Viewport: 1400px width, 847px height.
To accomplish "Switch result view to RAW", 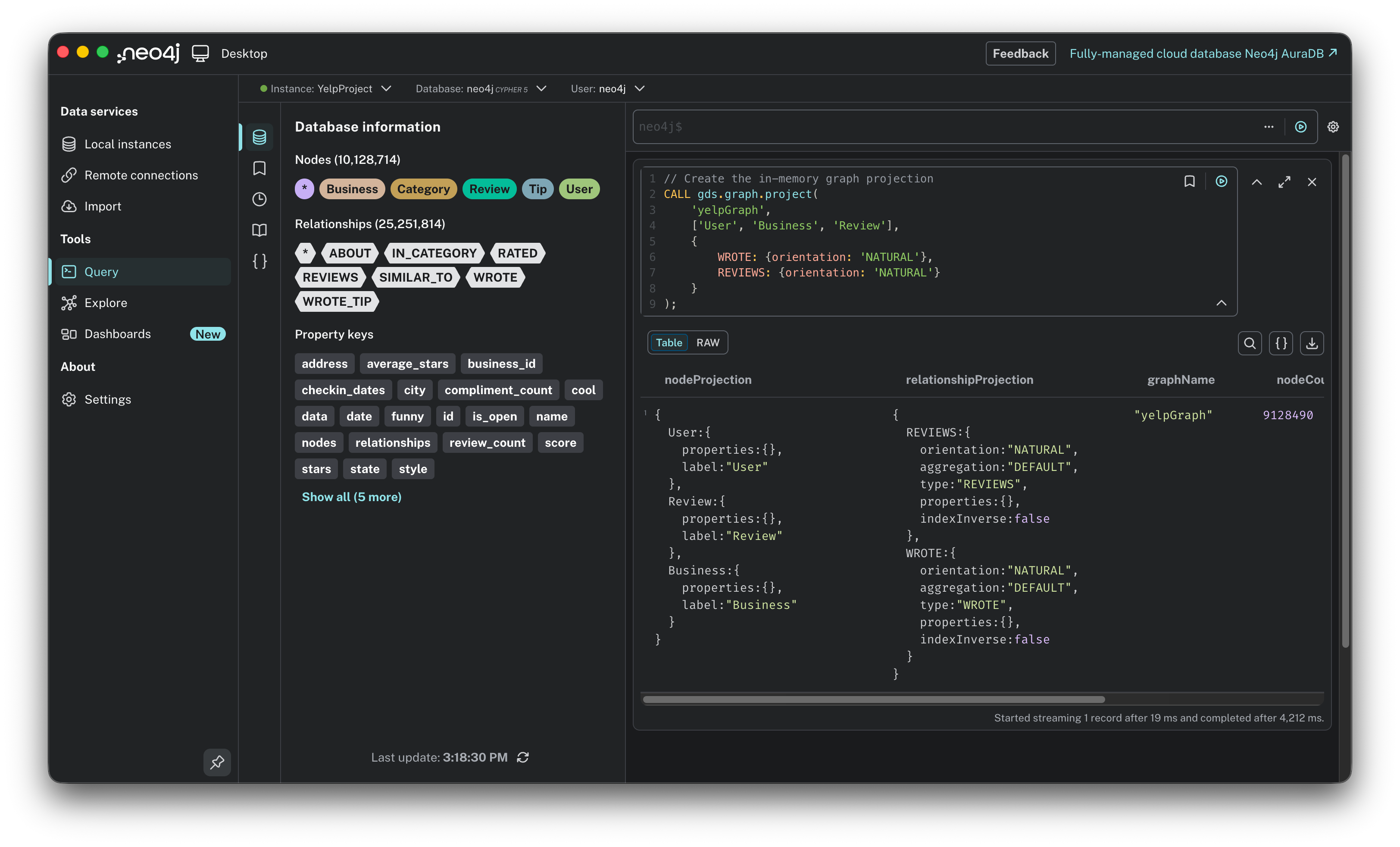I will click(707, 342).
